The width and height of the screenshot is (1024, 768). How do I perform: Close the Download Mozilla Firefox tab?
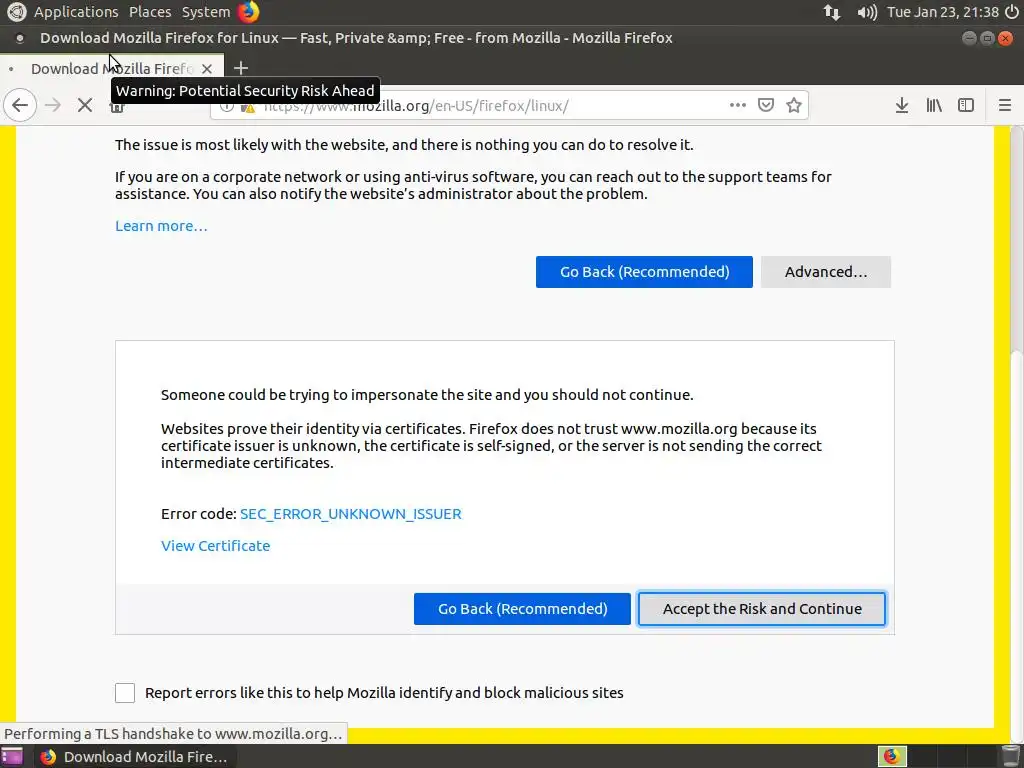point(207,69)
